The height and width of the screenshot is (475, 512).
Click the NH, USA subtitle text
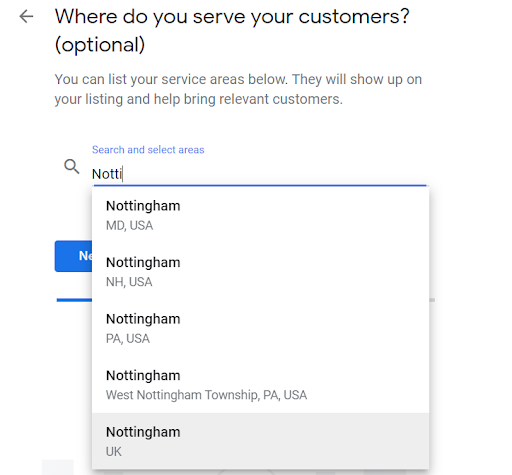(x=129, y=282)
